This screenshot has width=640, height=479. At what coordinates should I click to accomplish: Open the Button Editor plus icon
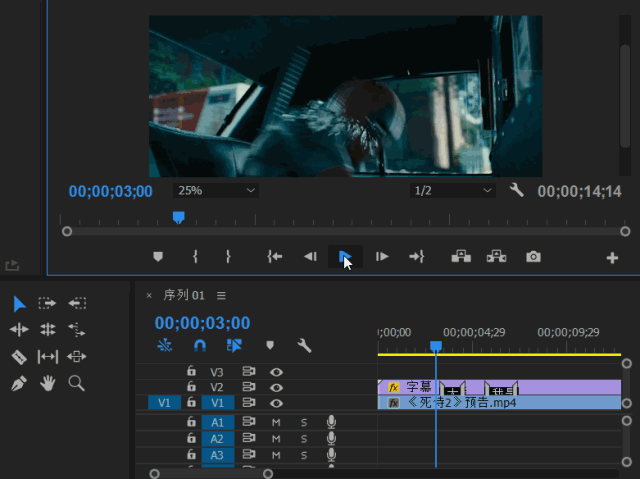coord(612,258)
